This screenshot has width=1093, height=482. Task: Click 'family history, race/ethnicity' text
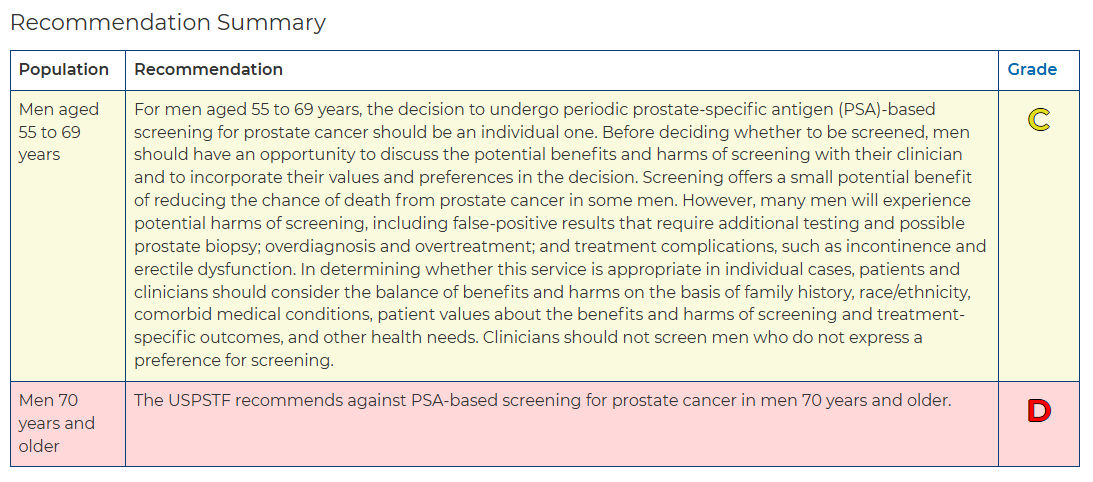click(859, 292)
